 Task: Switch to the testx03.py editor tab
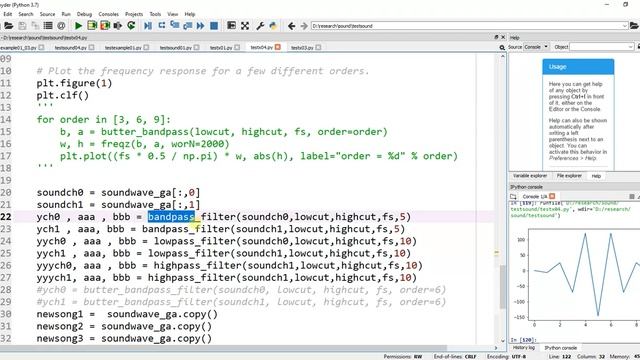[x=302, y=47]
